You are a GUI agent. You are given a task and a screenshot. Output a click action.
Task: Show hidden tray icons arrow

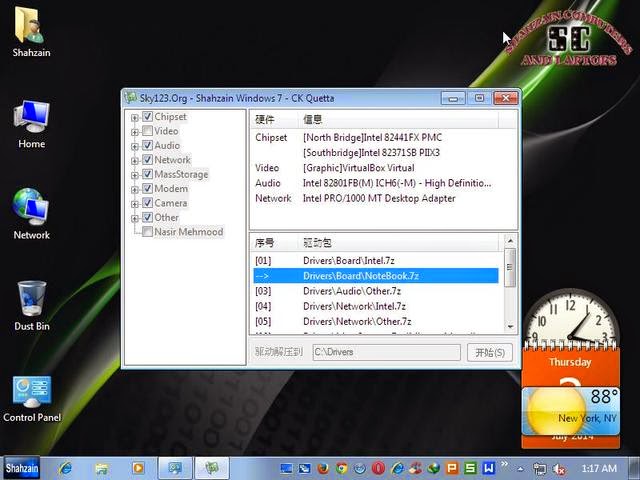[520, 469]
